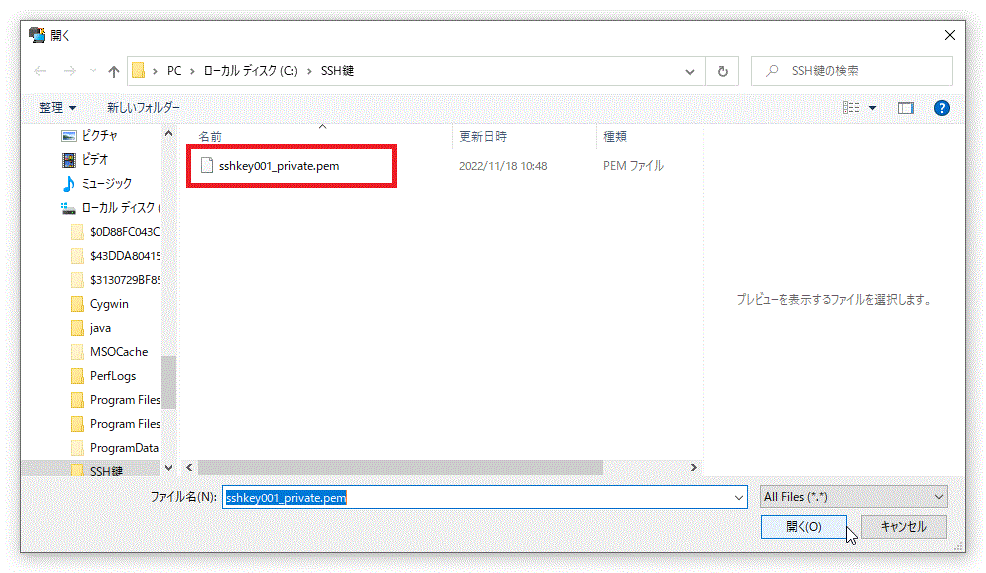Expand the address bar path dropdown

(x=690, y=71)
